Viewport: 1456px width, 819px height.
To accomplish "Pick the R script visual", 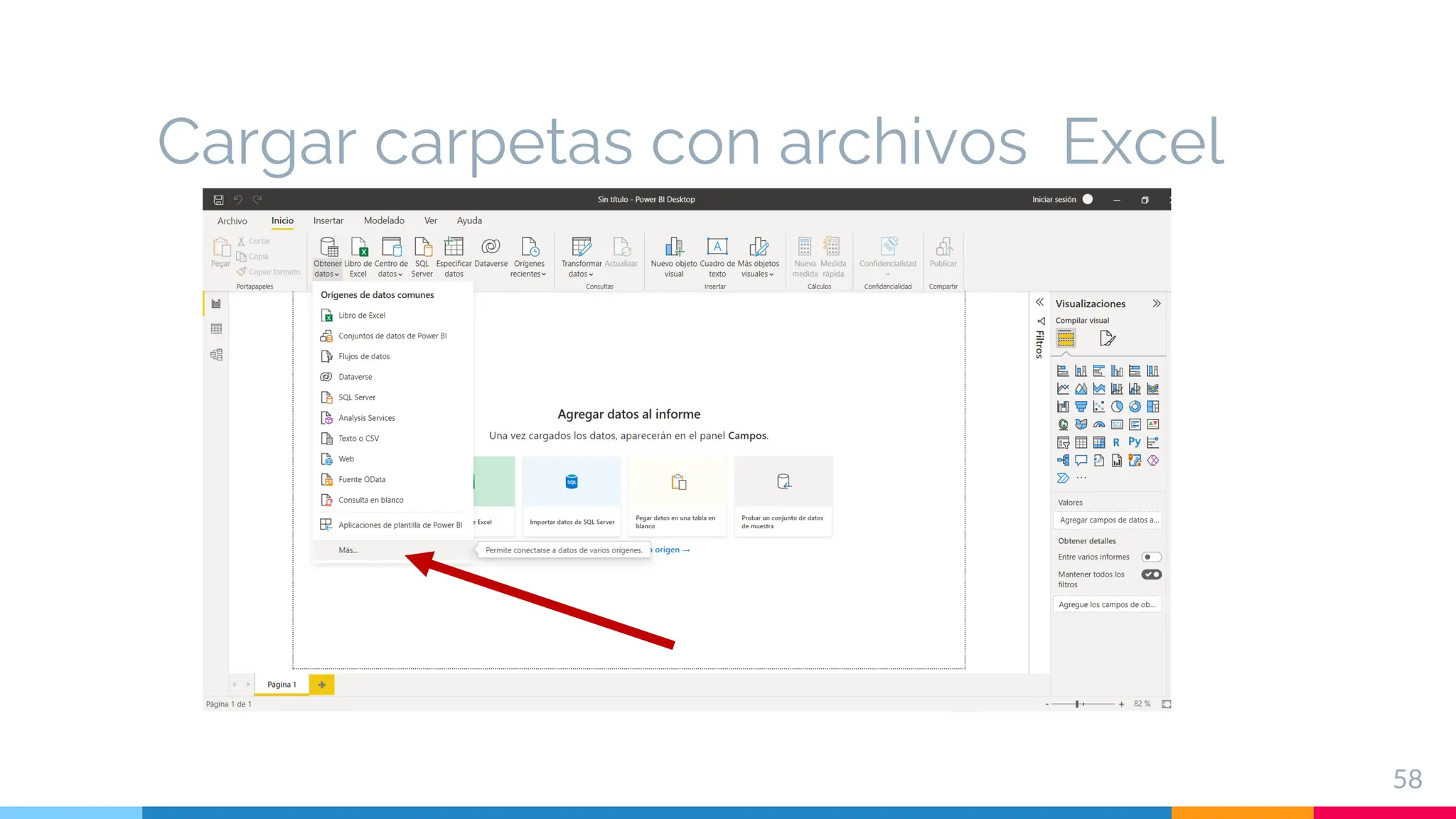I will click(x=1117, y=442).
